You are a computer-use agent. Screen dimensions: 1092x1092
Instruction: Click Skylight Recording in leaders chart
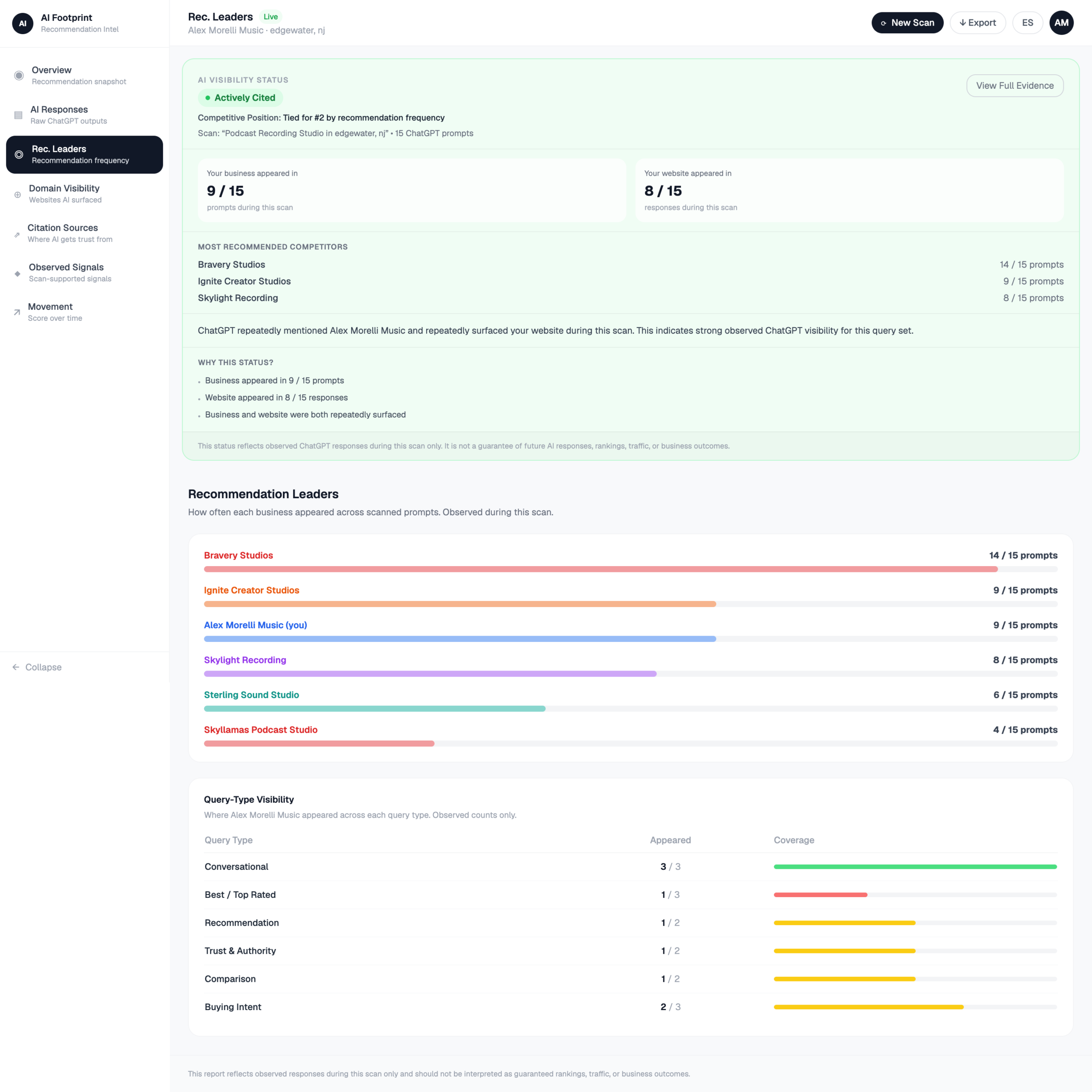pyautogui.click(x=245, y=660)
